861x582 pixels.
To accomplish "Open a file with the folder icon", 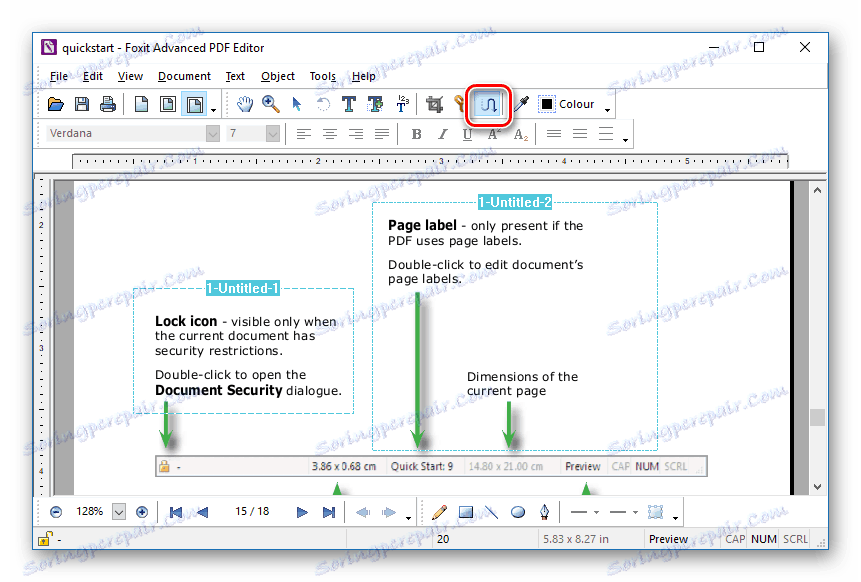I will coord(55,104).
